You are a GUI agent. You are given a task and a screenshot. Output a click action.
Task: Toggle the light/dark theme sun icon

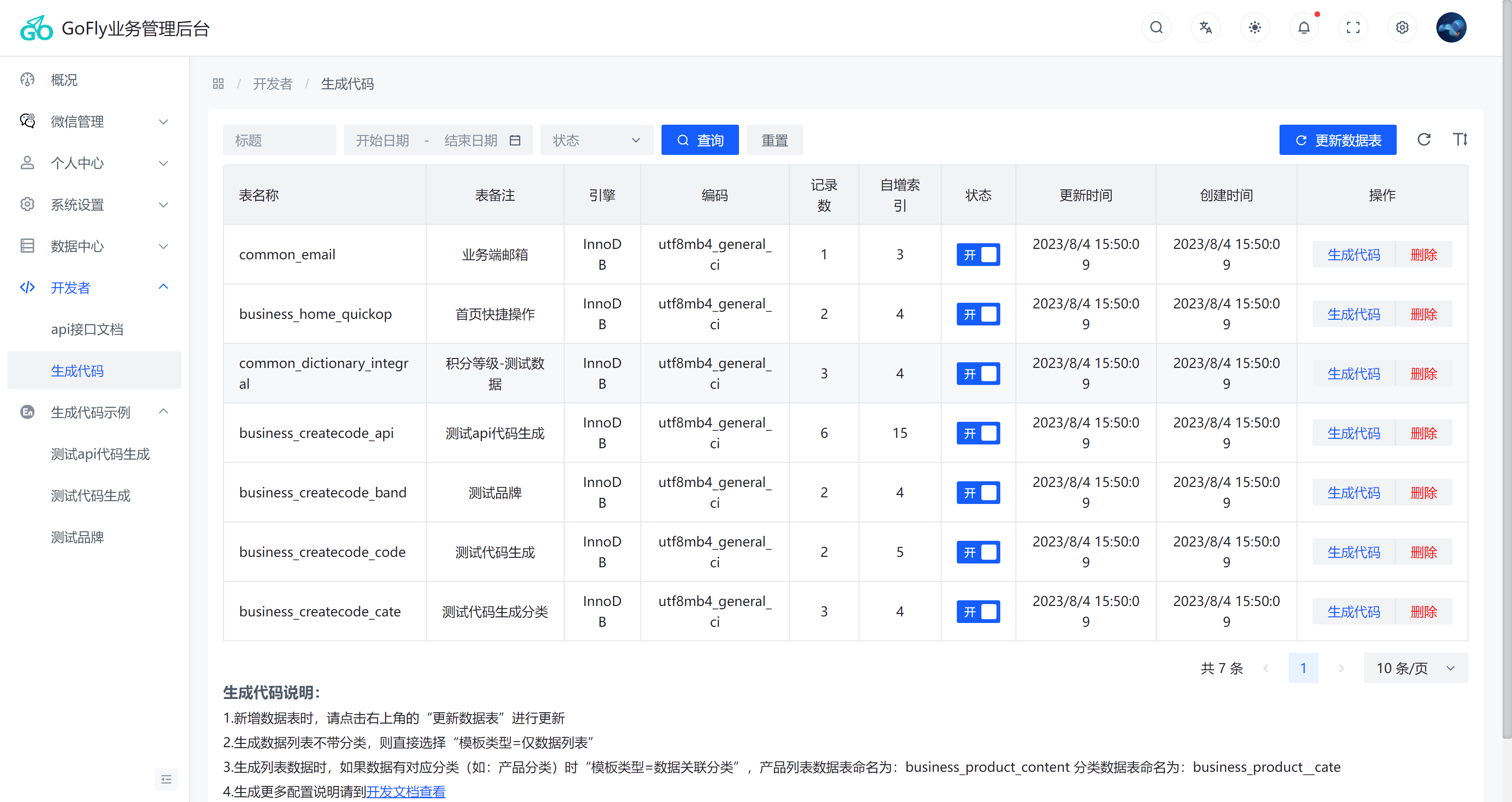[x=1255, y=27]
